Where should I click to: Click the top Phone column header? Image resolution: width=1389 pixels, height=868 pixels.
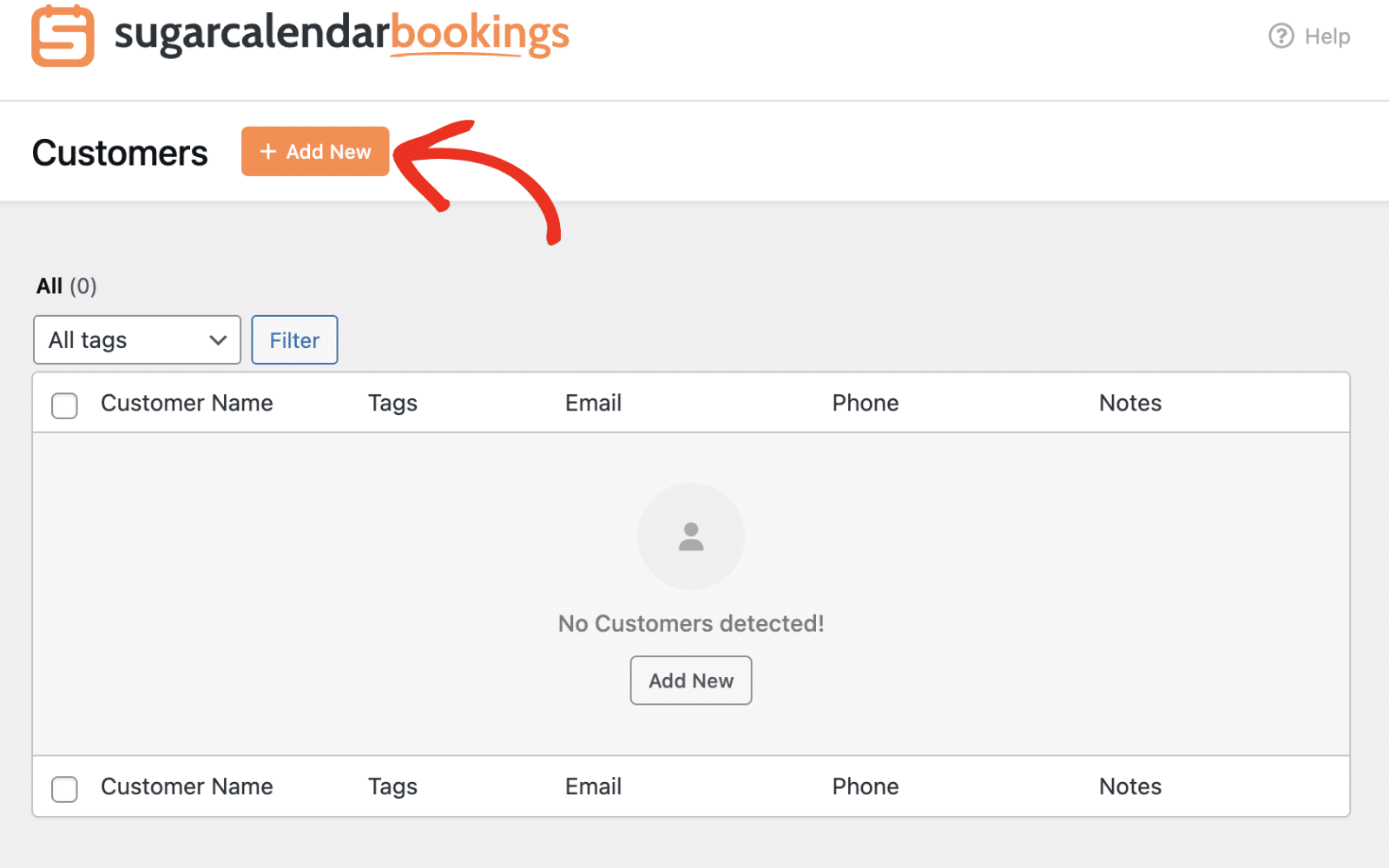[x=865, y=403]
